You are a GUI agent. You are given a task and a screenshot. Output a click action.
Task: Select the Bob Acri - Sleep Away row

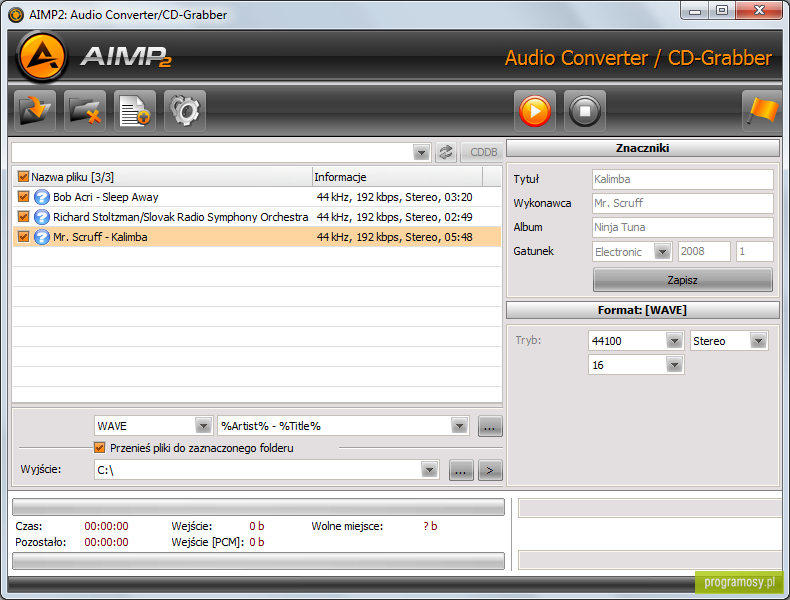257,197
